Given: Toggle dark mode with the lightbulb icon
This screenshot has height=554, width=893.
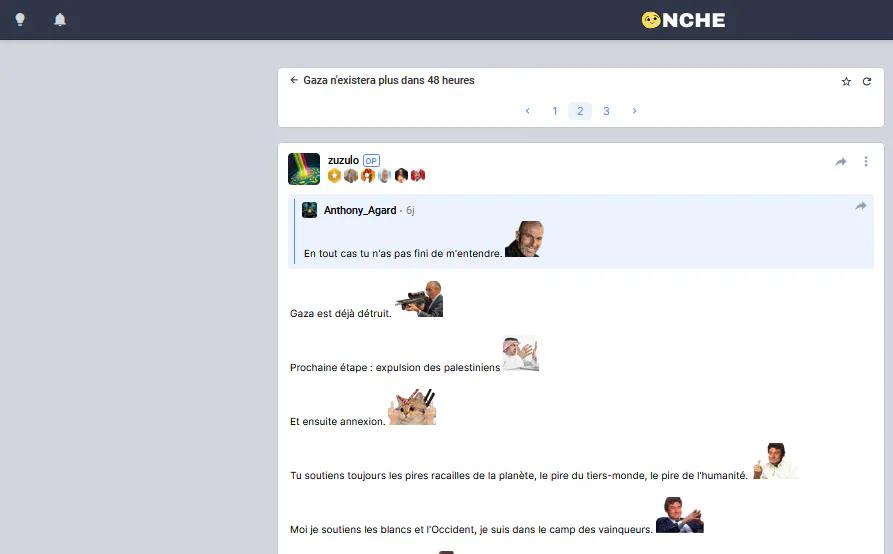Looking at the screenshot, I should pos(20,20).
